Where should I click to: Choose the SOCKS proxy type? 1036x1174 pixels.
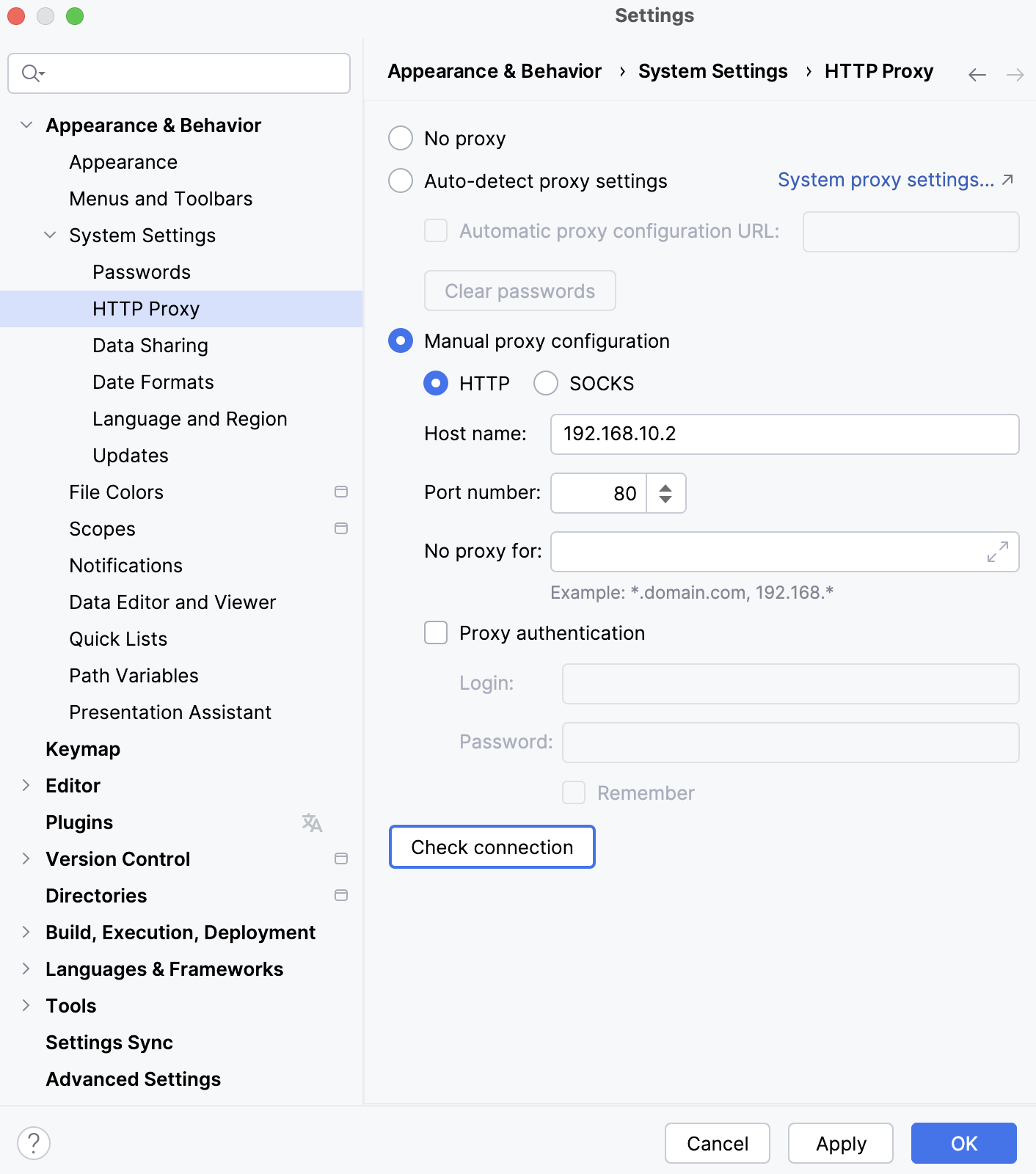(546, 383)
